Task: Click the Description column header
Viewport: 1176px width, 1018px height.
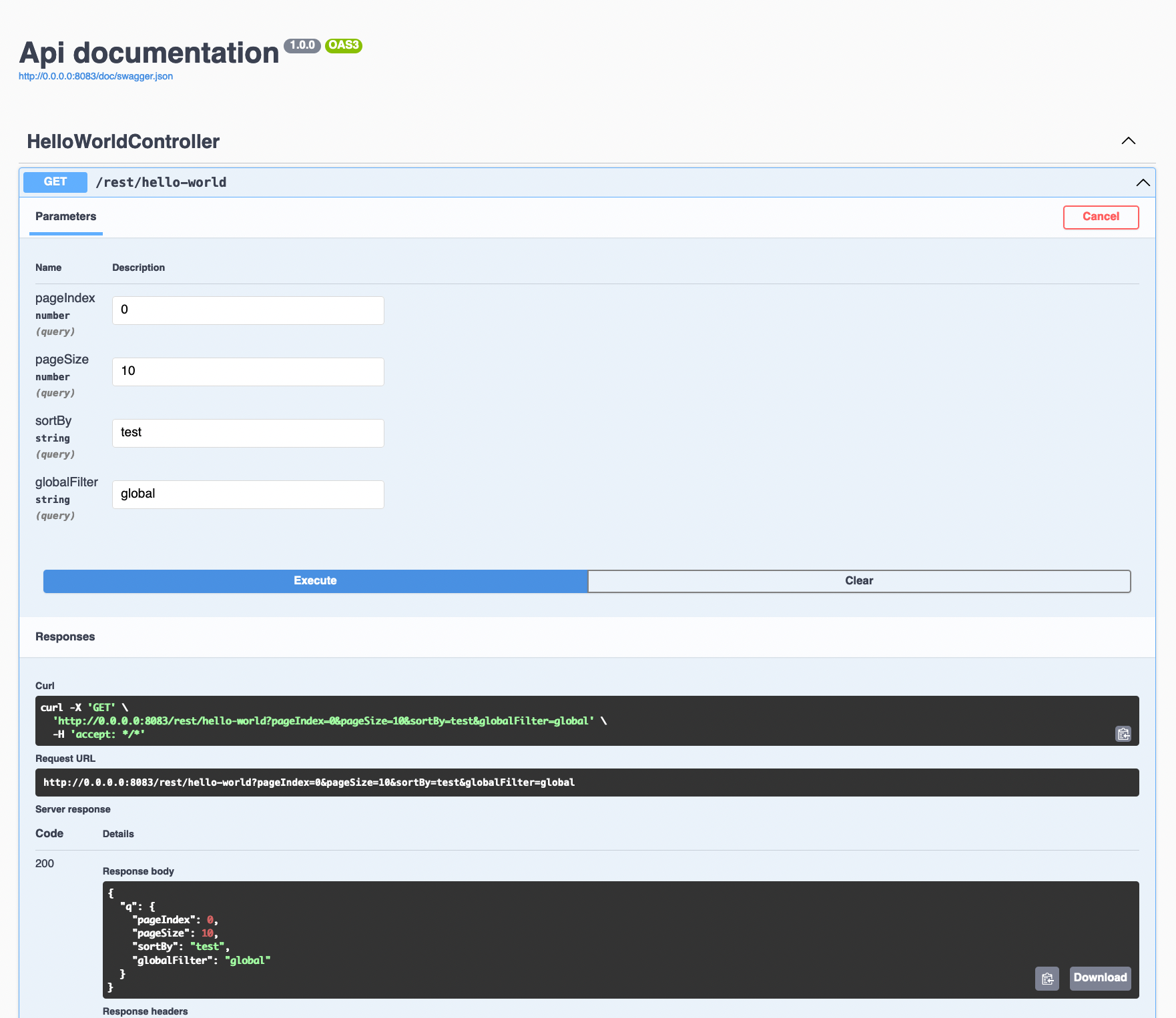Action: 138,268
